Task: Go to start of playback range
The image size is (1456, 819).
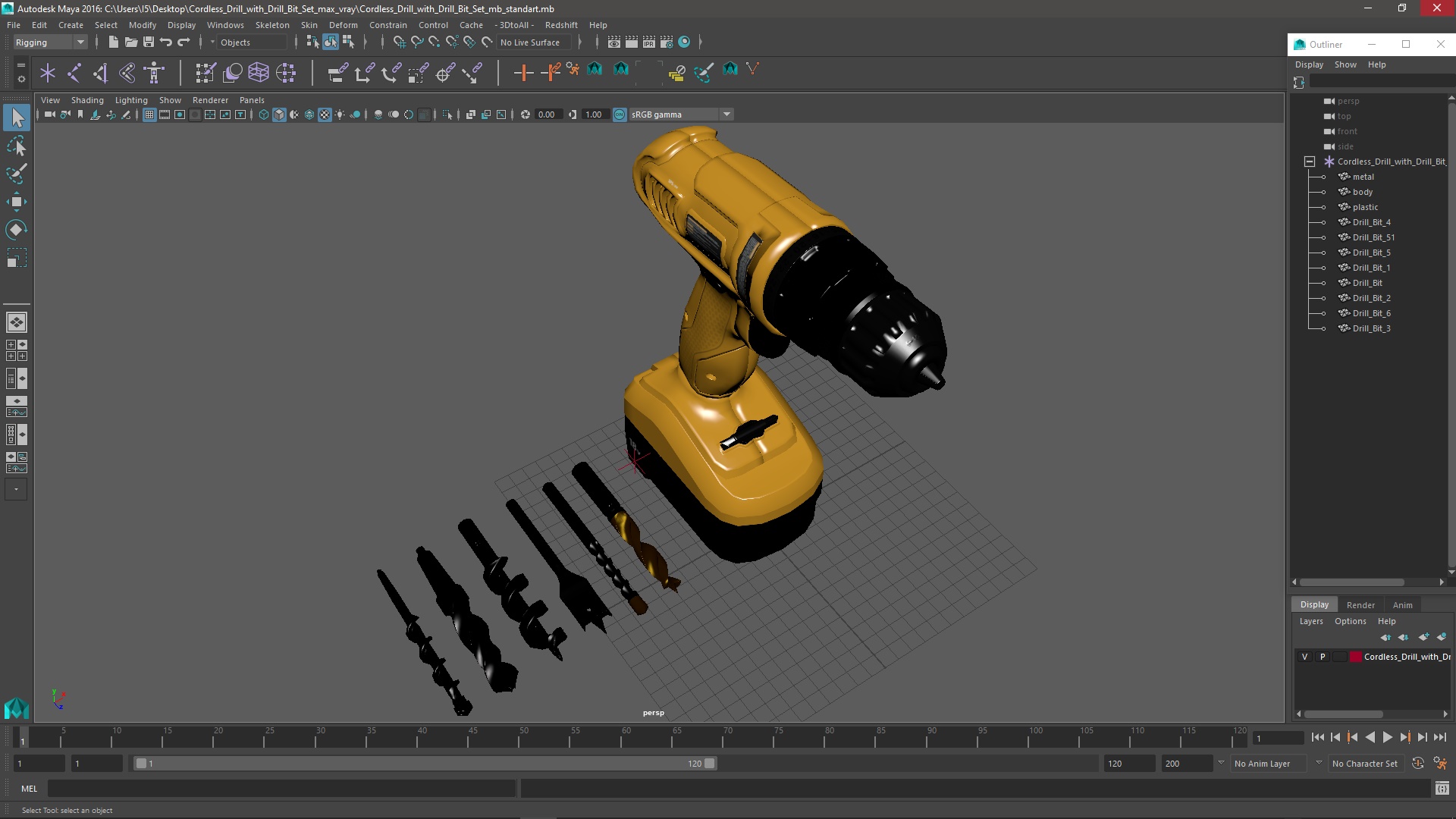Action: 1317,737
